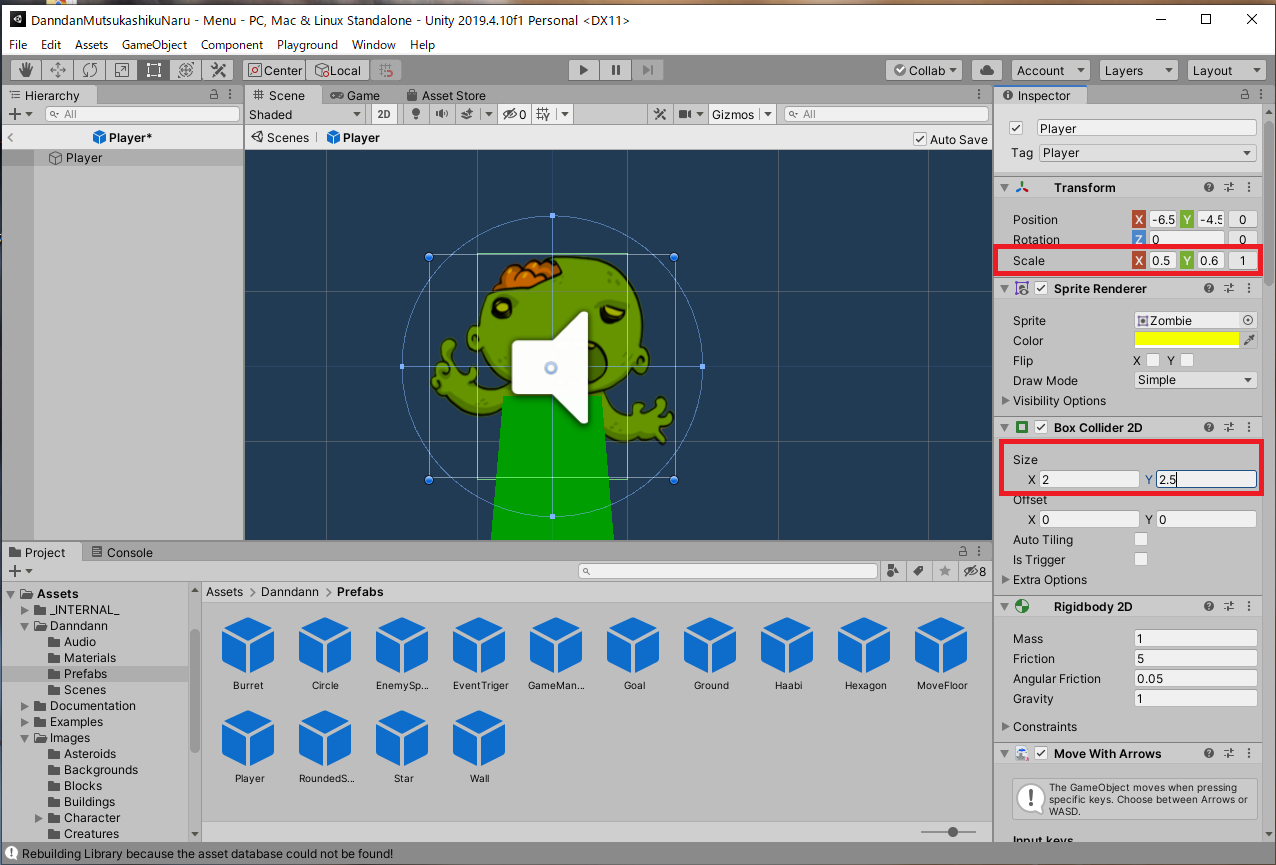Open the Shaded draw mode dropdown
1276x865 pixels.
pyautogui.click(x=306, y=114)
